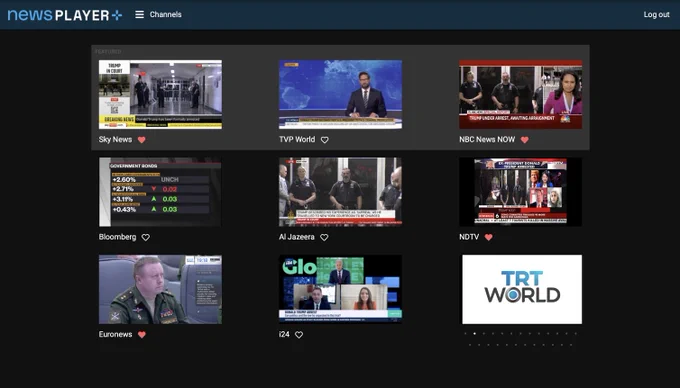This screenshot has height=388, width=680.
Task: Unfavorite Euronews with its heart icon
Action: coord(141,335)
